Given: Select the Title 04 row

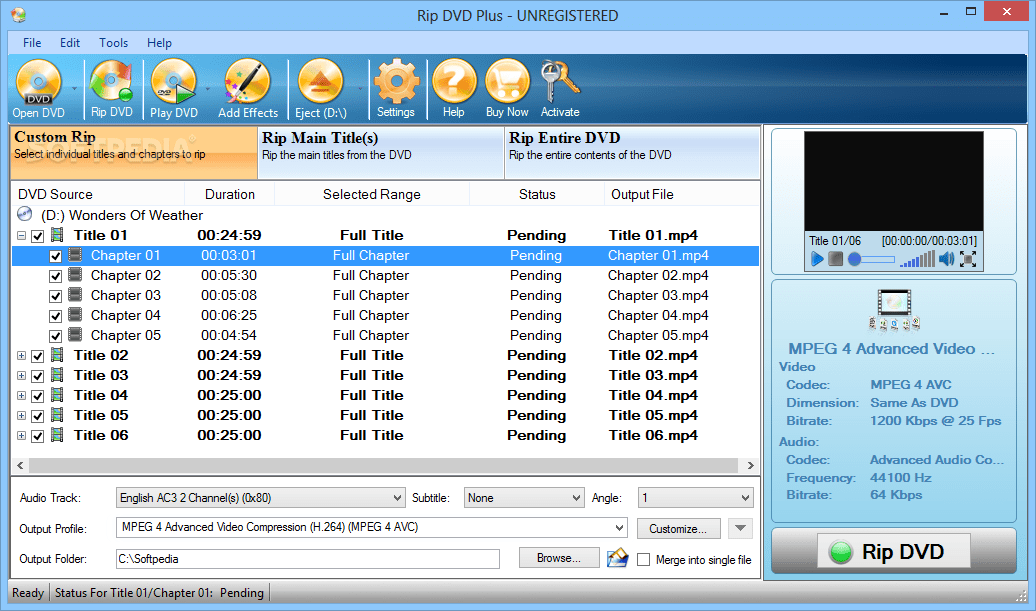Looking at the screenshot, I should click(385, 395).
